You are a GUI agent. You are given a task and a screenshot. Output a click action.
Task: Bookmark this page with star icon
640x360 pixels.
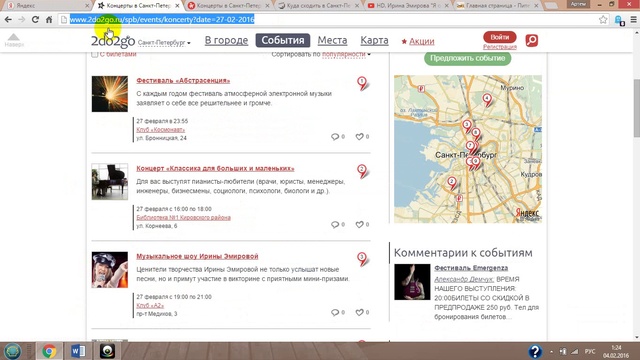pos(603,20)
